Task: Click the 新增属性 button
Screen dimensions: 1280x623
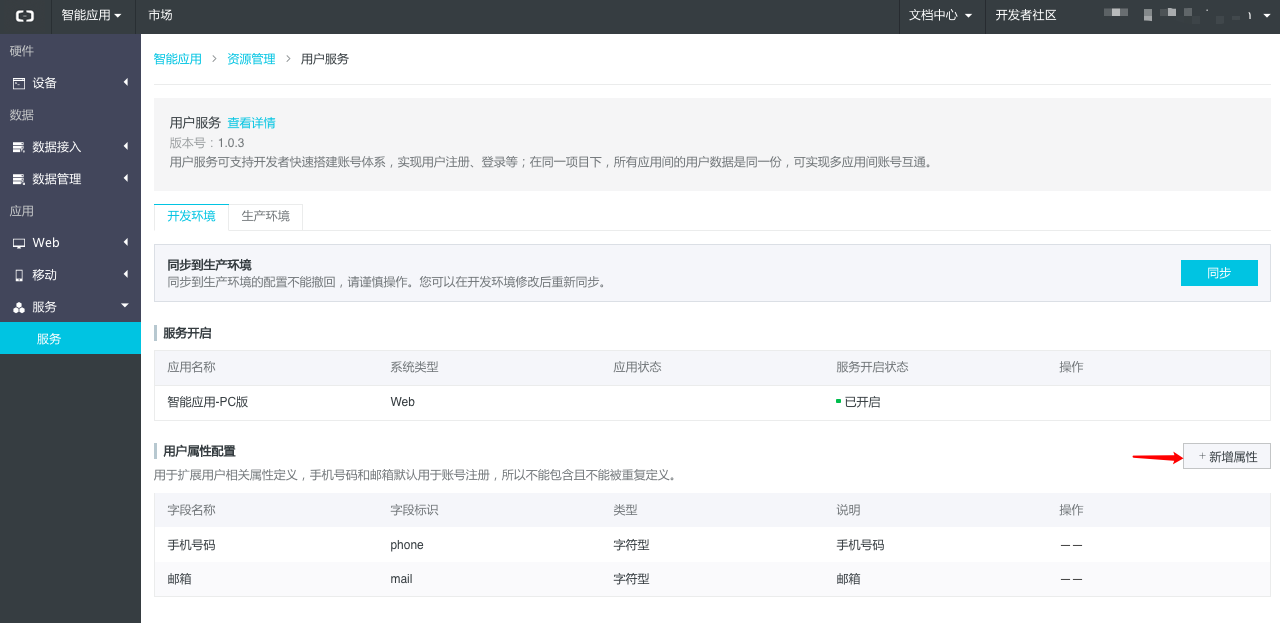Action: pos(1227,457)
